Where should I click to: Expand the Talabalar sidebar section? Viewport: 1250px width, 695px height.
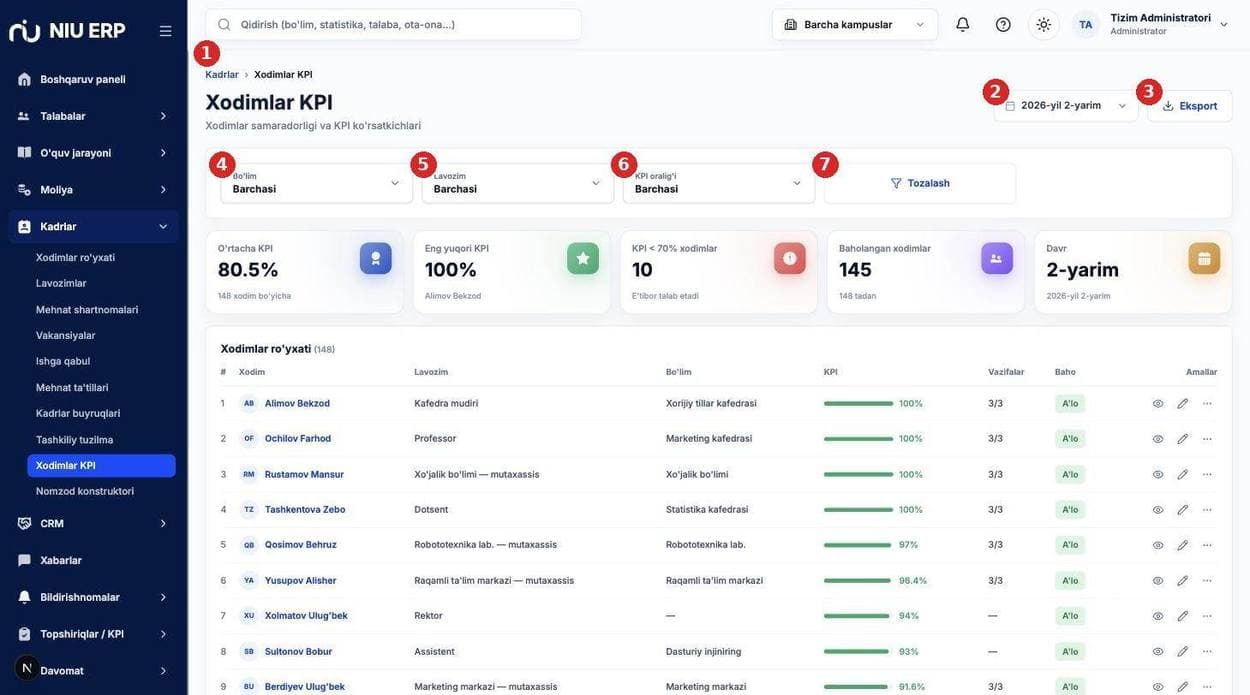click(x=93, y=116)
